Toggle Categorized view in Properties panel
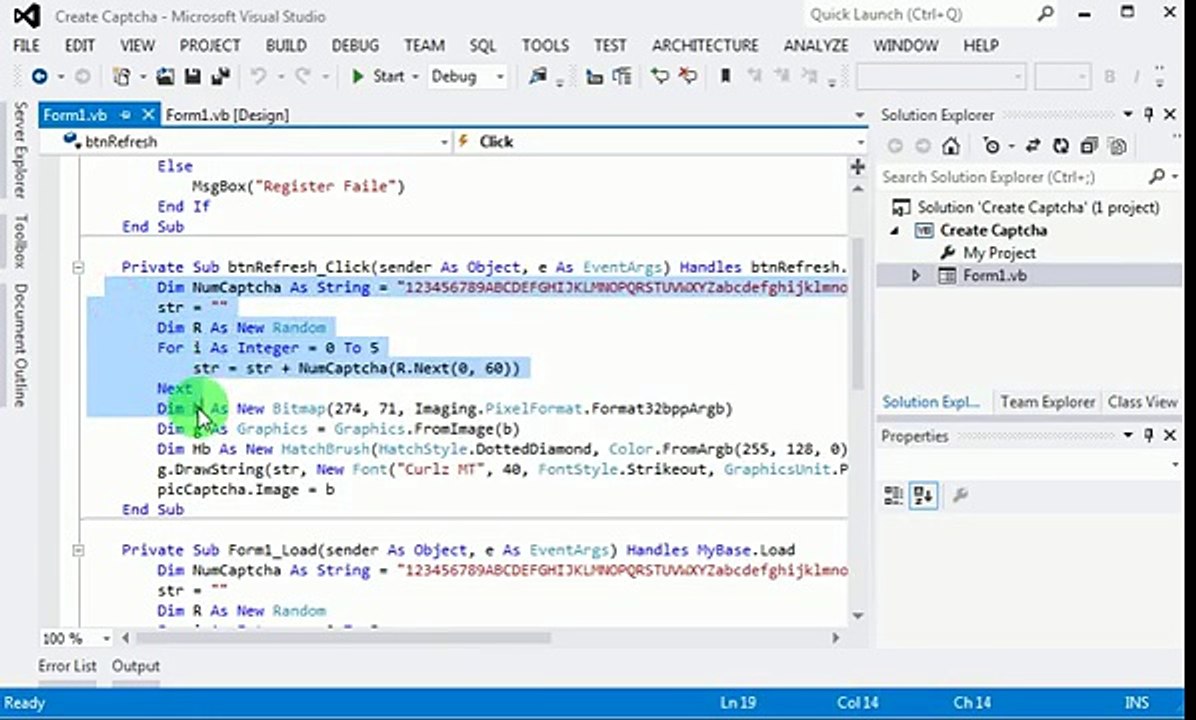1196x720 pixels. (x=893, y=496)
